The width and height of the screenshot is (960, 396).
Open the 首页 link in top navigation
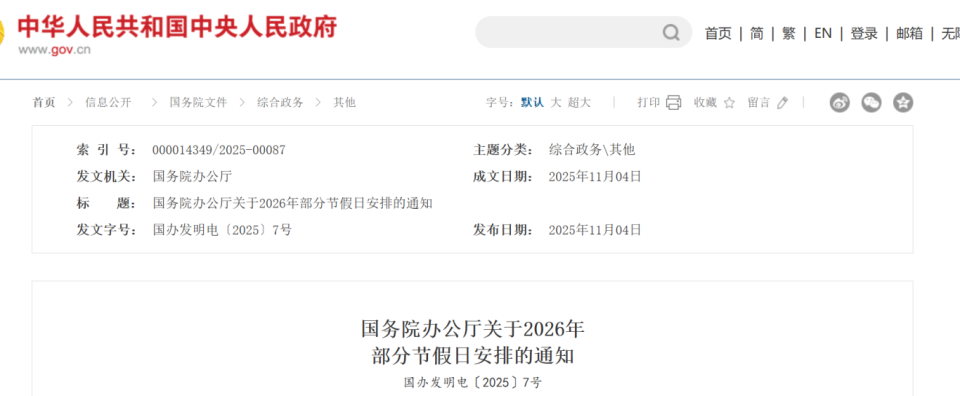tap(718, 34)
